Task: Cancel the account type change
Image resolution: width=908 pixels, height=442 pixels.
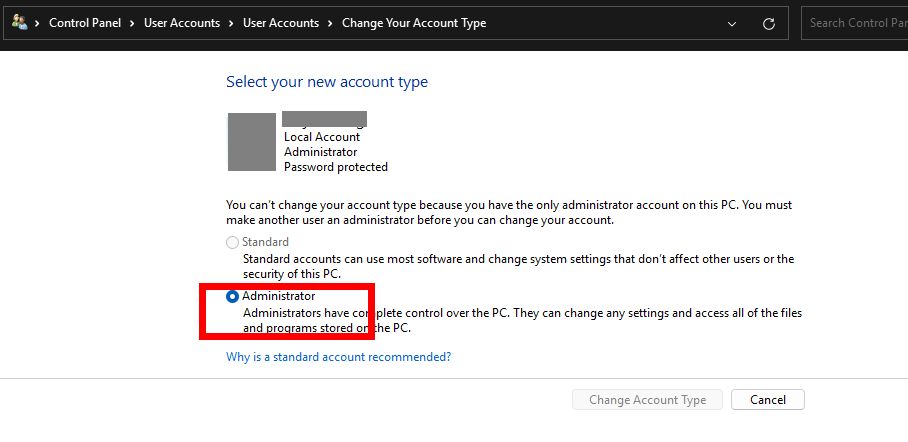Action: pyautogui.click(x=767, y=400)
